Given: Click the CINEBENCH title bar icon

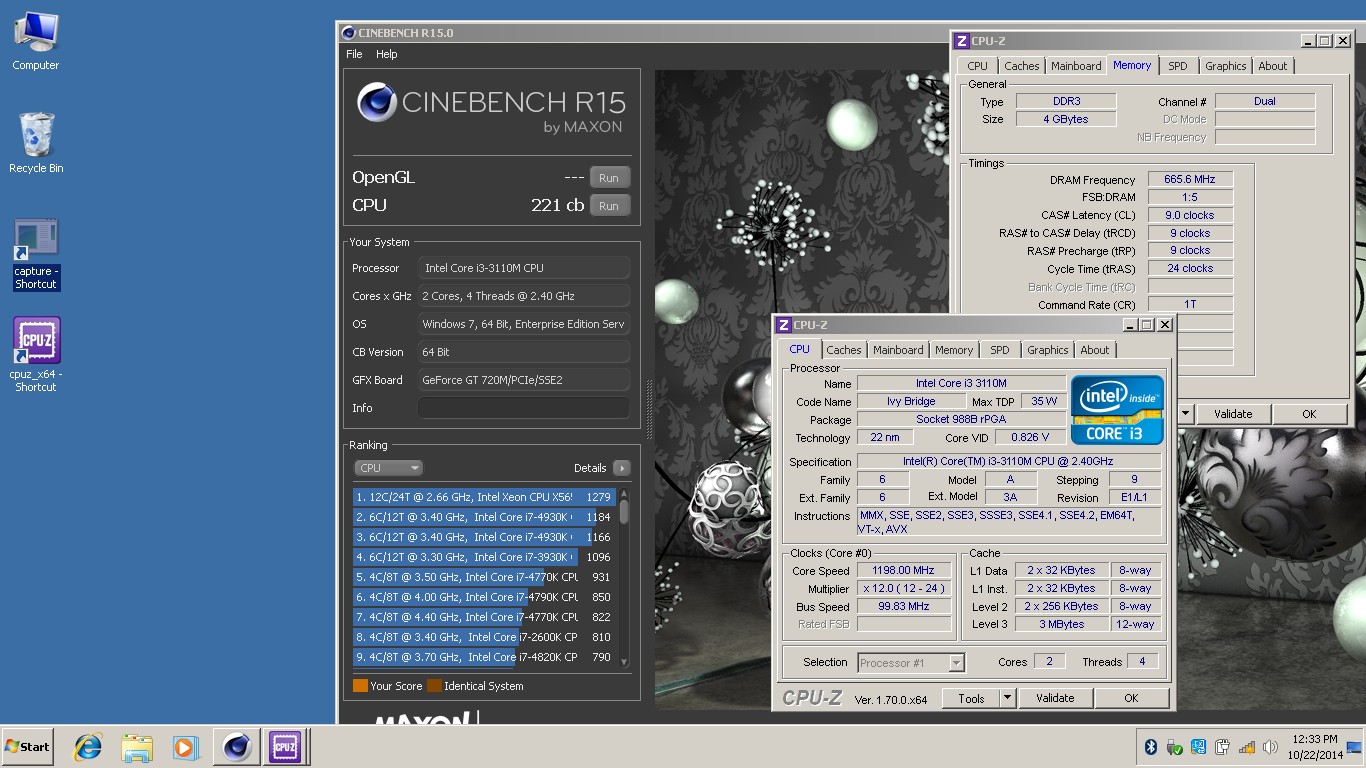Looking at the screenshot, I should [x=348, y=33].
